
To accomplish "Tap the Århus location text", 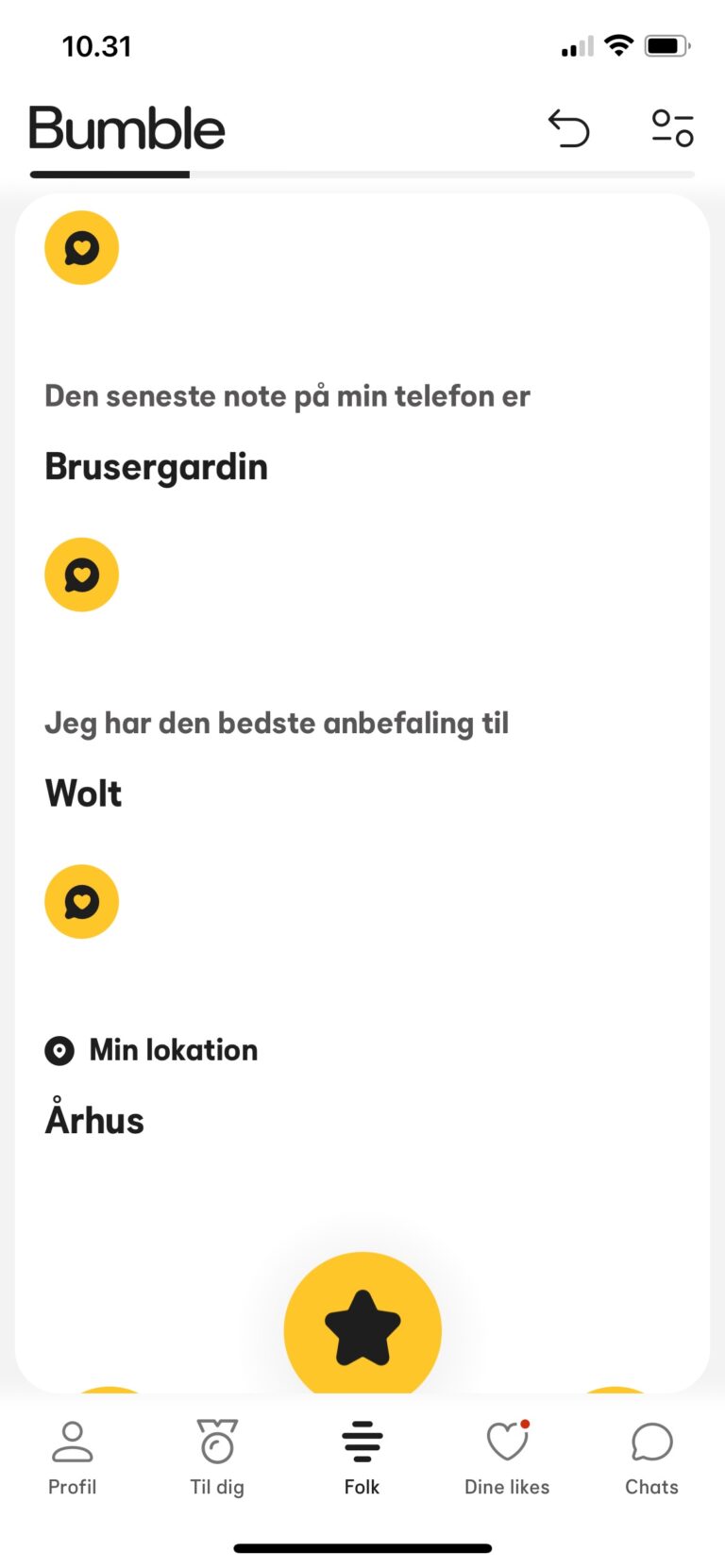I will click(94, 1119).
